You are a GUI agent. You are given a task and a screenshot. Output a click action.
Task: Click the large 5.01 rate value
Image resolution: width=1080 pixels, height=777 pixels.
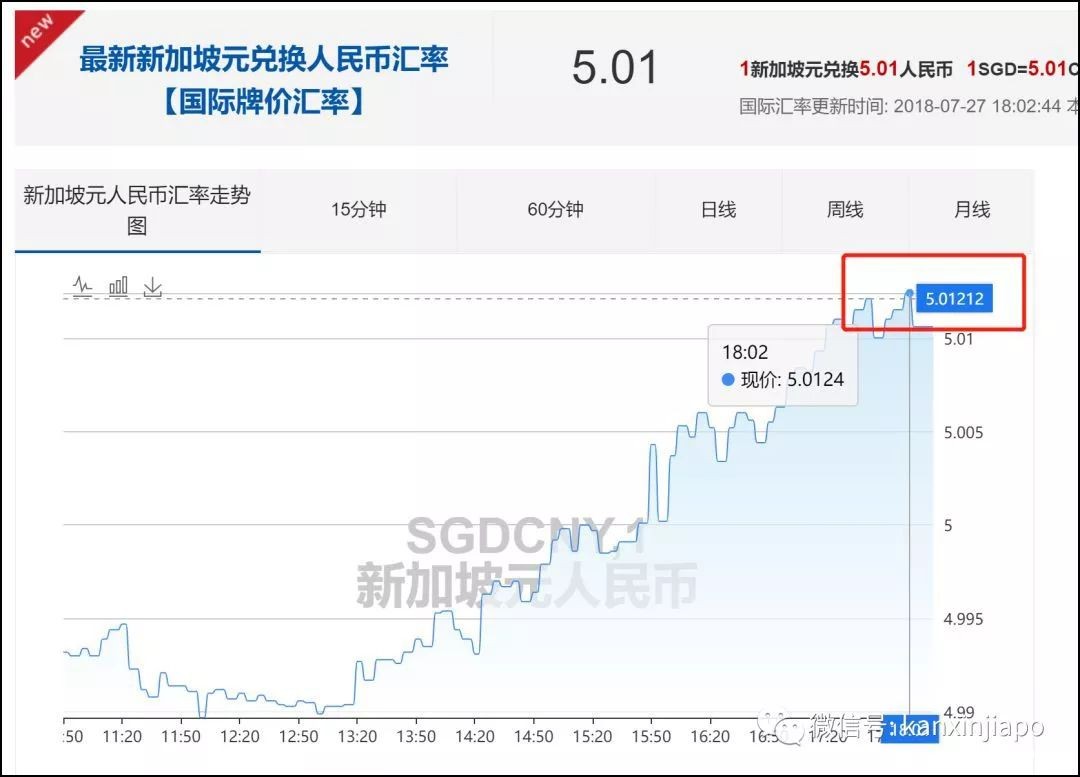click(615, 68)
